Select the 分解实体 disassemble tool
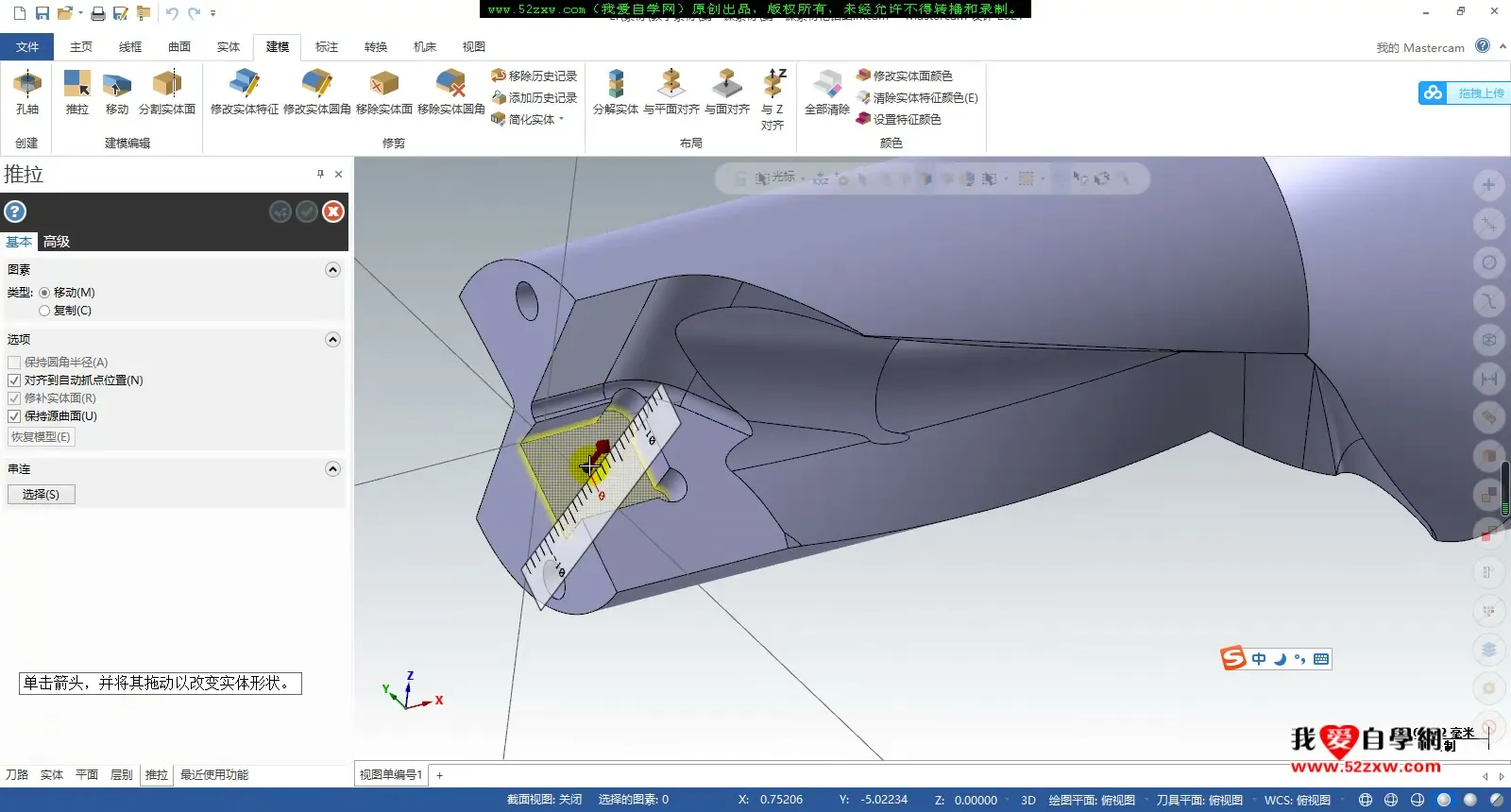The image size is (1511, 812). pyautogui.click(x=616, y=93)
